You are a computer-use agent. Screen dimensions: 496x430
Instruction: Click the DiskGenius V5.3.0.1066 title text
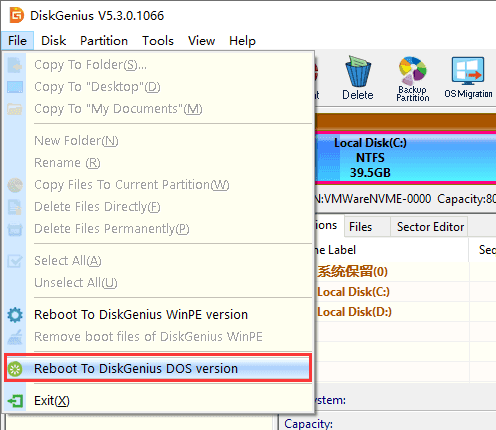[x=97, y=16]
